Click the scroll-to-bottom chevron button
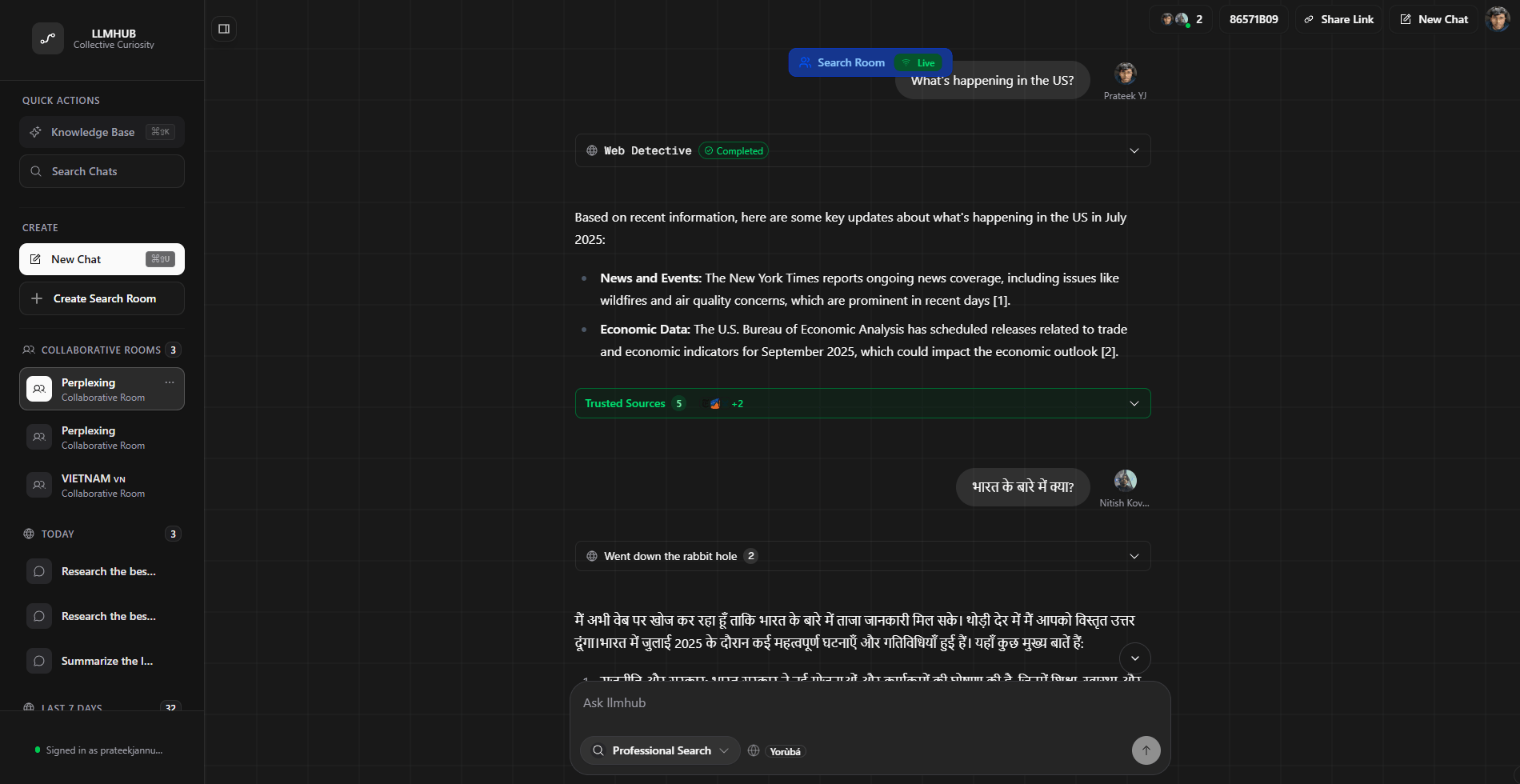The image size is (1520, 784). click(1135, 658)
